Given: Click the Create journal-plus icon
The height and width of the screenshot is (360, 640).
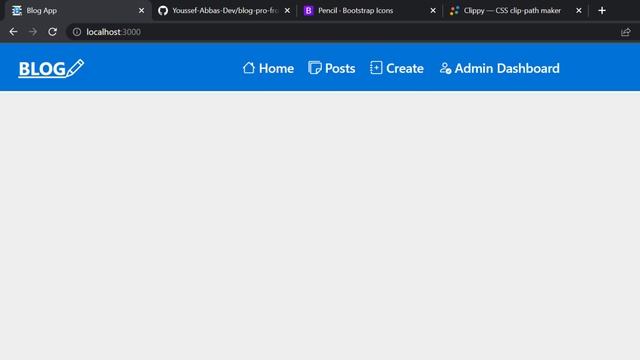Looking at the screenshot, I should pos(376,68).
